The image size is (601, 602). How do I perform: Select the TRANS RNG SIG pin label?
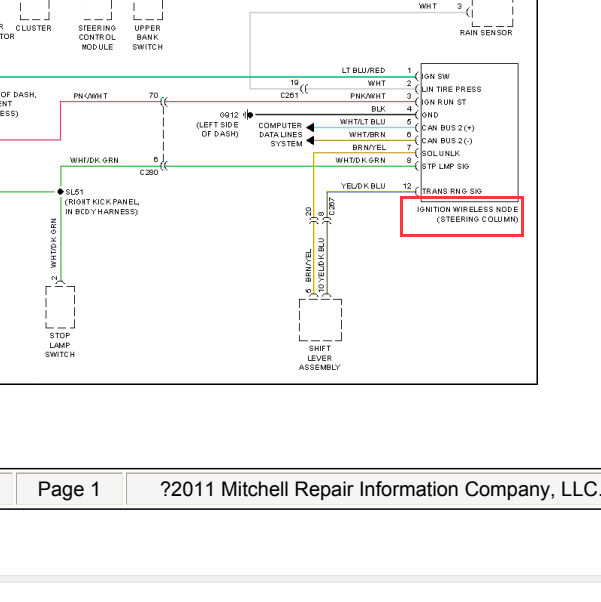[452, 191]
